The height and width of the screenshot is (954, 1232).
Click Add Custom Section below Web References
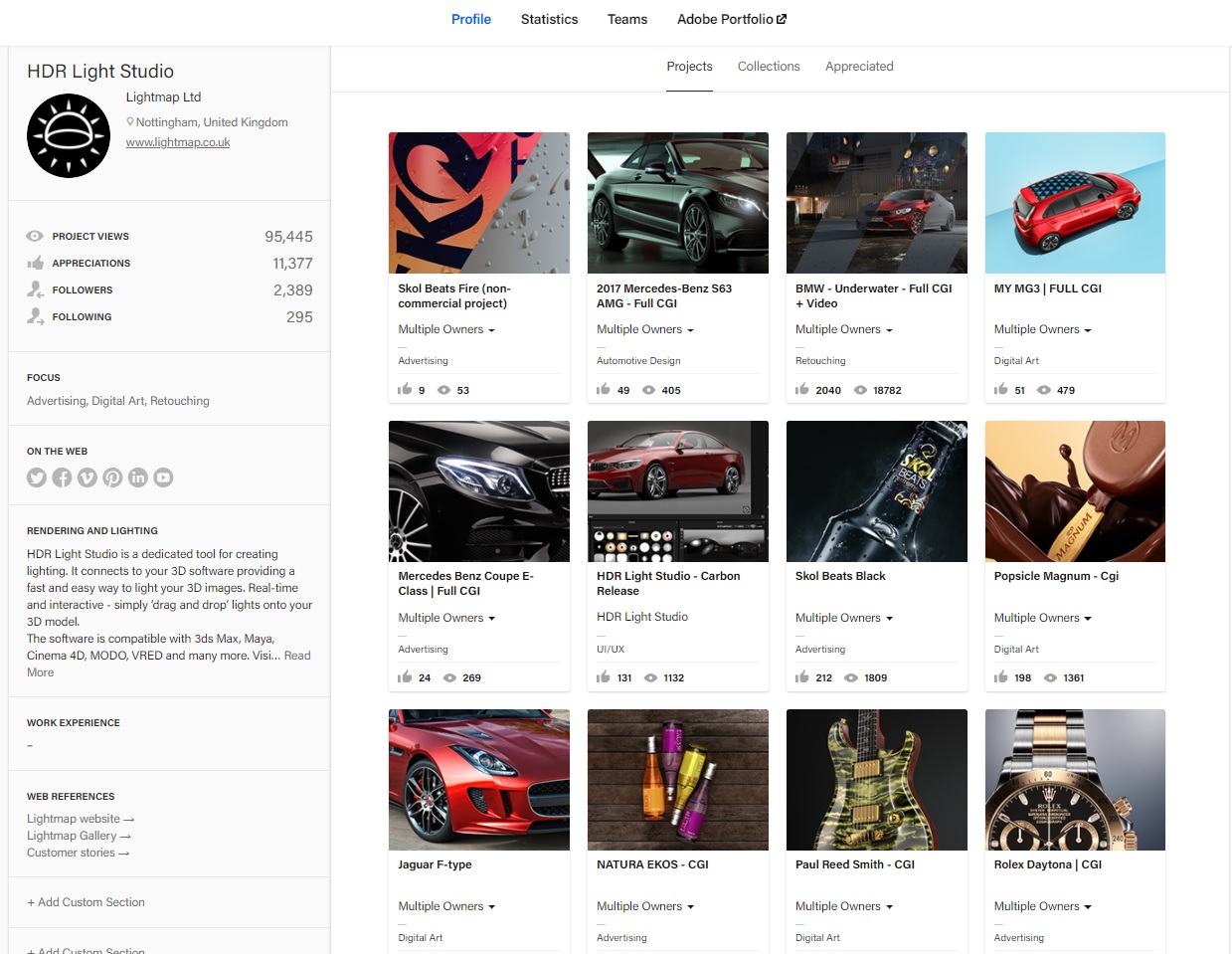(x=86, y=902)
